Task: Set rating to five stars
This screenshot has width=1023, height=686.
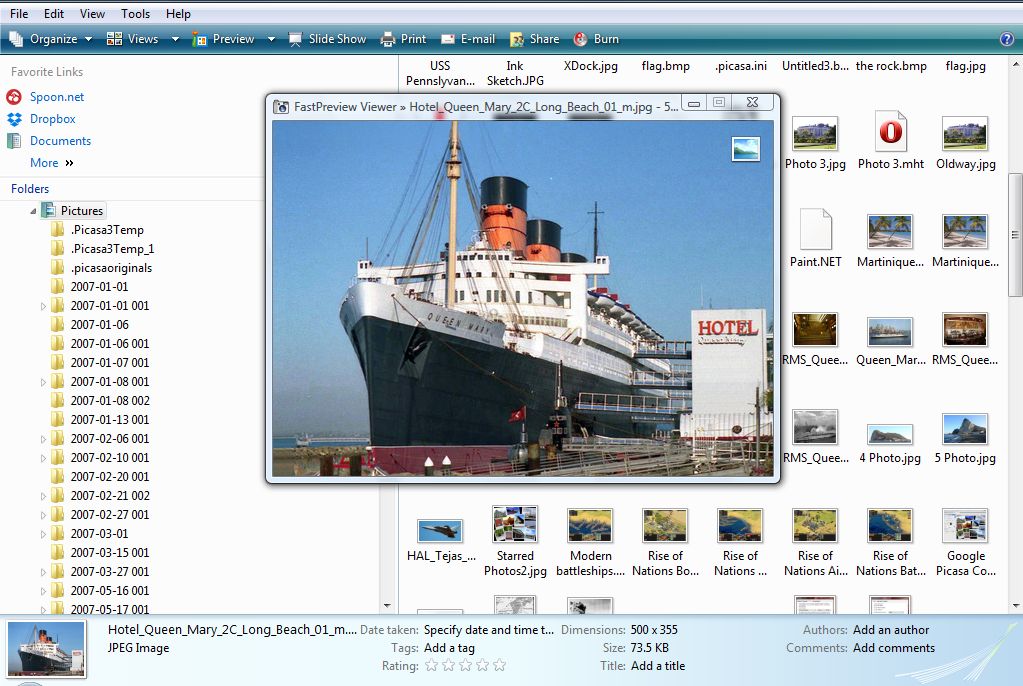Action: [x=500, y=666]
